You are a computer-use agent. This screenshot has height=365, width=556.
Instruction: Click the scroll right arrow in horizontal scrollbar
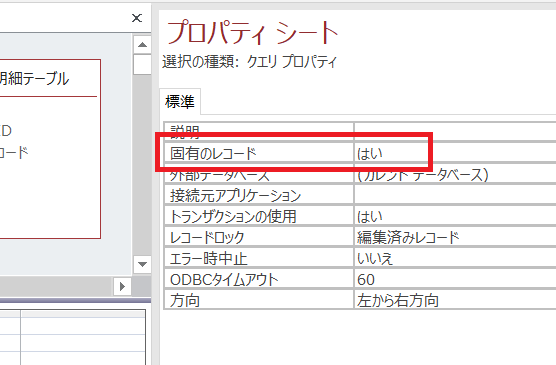point(122,286)
